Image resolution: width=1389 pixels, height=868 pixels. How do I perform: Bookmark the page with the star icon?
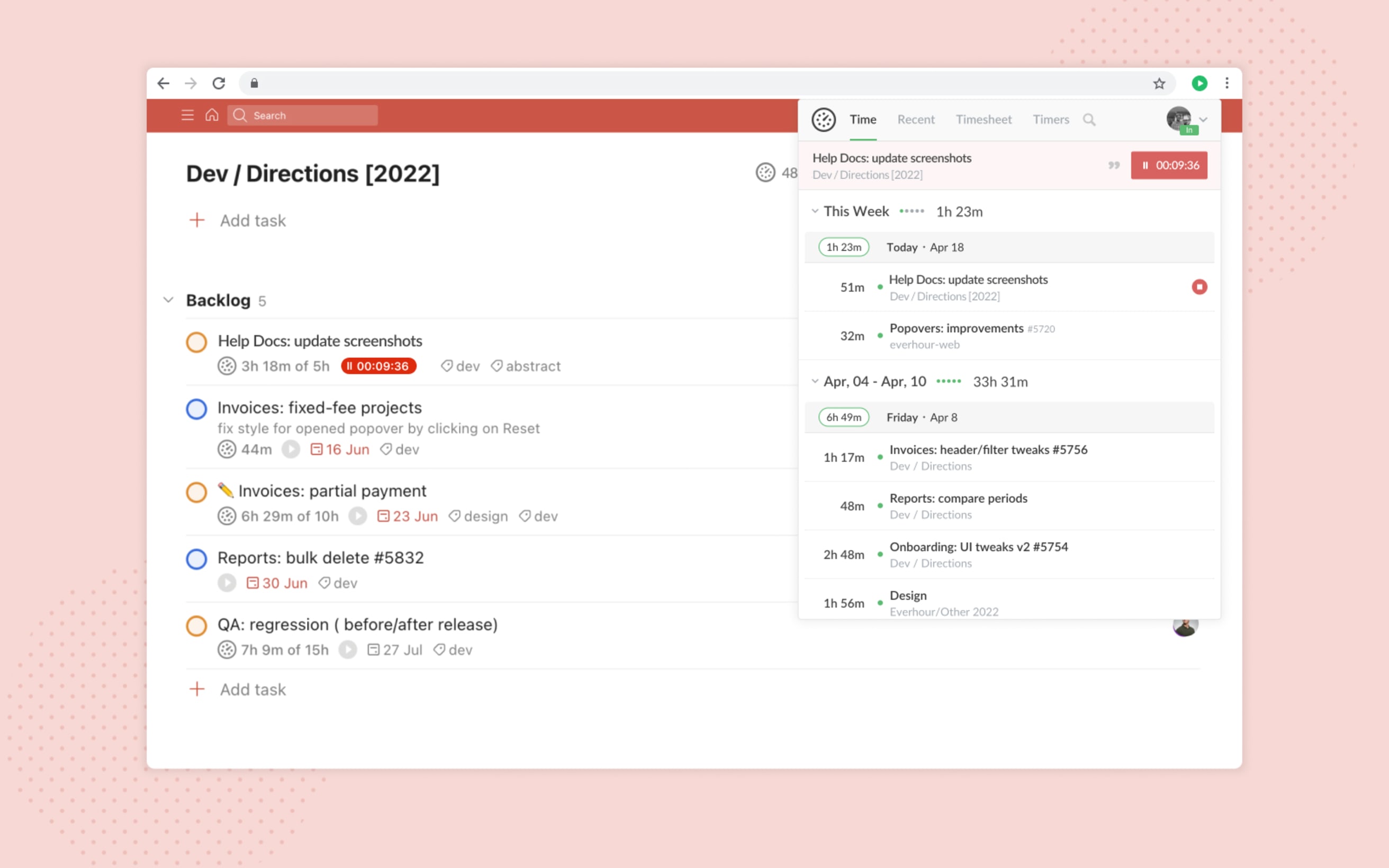1160,83
